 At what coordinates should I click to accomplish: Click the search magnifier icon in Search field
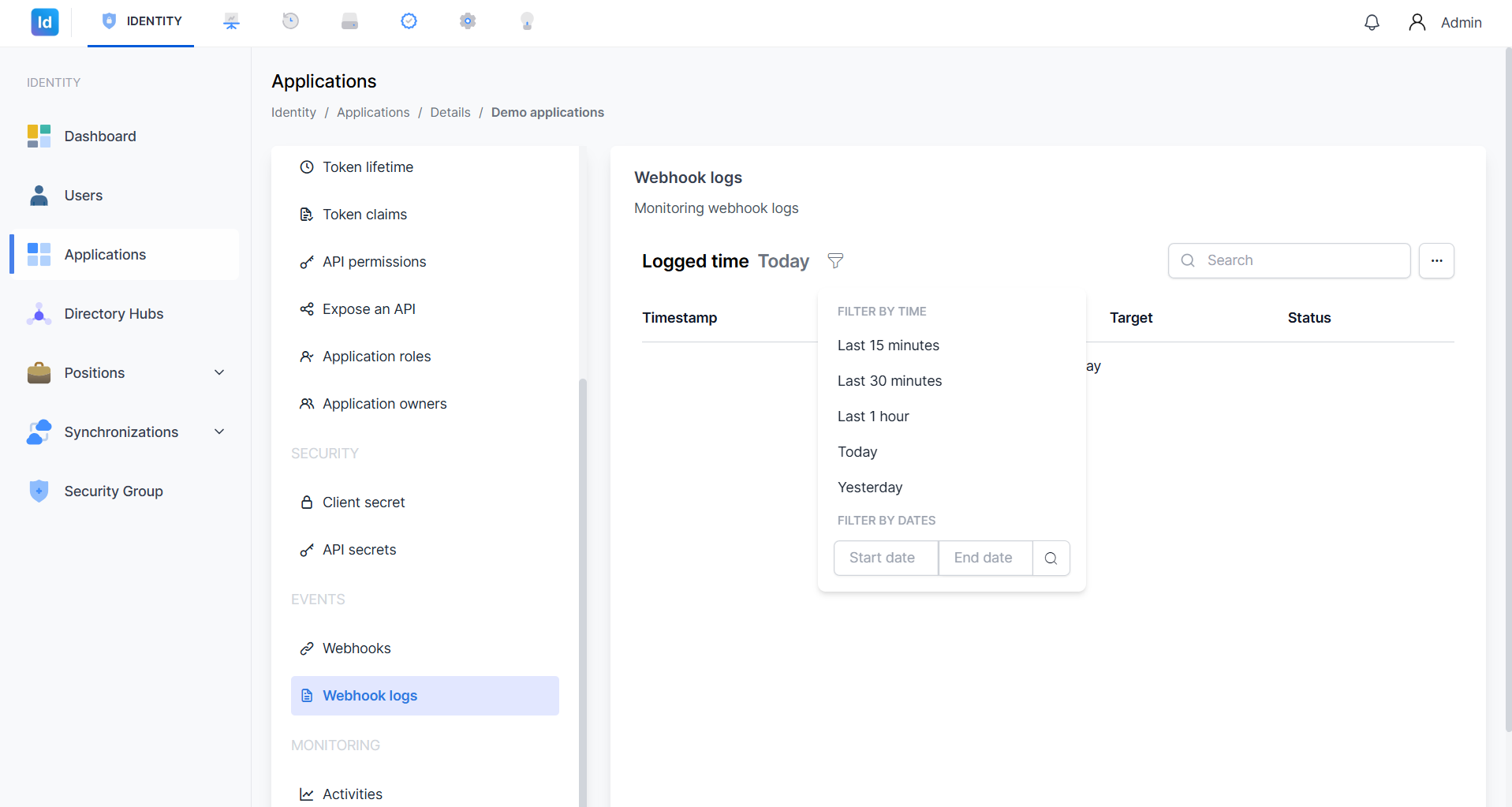(x=1188, y=260)
